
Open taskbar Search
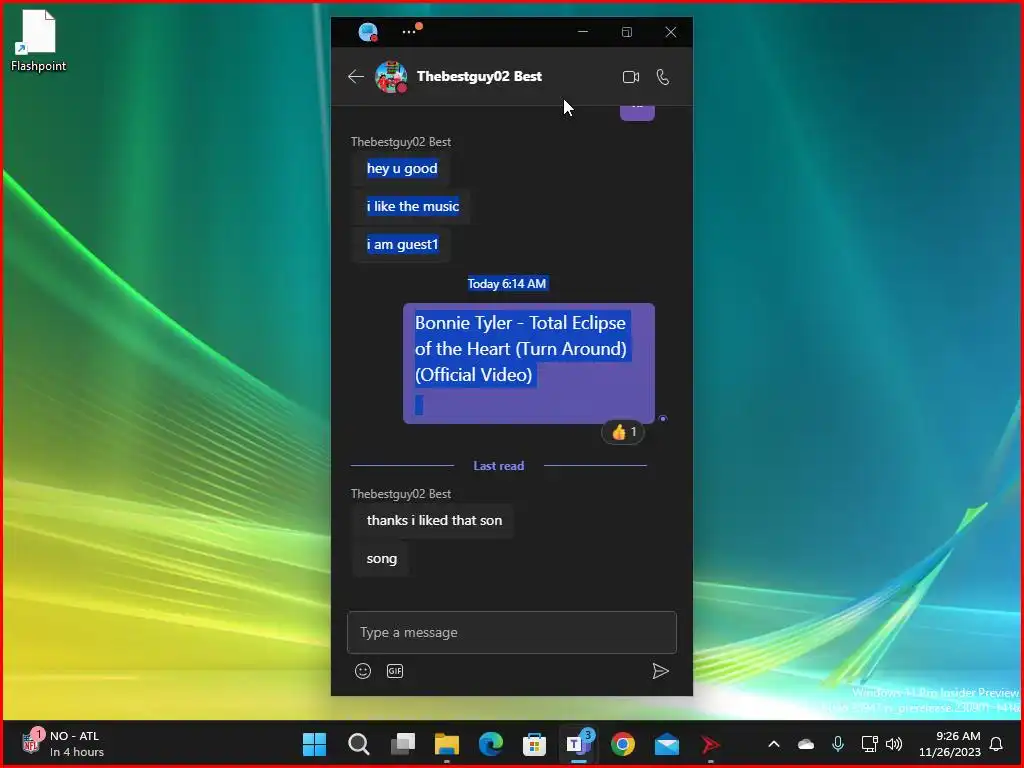(x=359, y=744)
